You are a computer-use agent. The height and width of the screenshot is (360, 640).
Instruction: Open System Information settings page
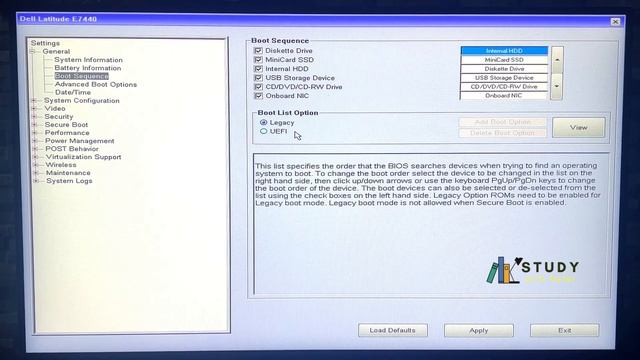pos(88,60)
